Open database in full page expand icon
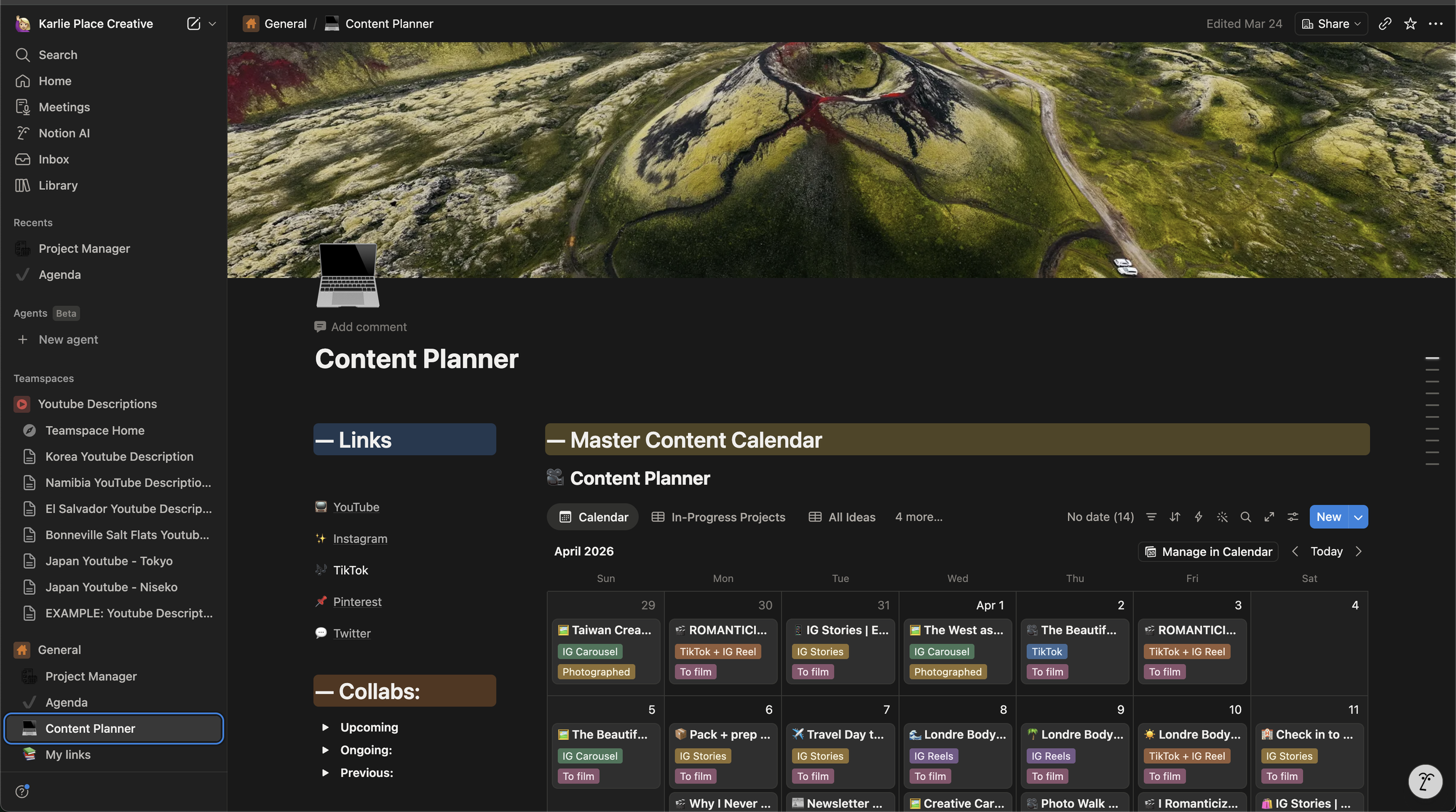 click(1269, 517)
